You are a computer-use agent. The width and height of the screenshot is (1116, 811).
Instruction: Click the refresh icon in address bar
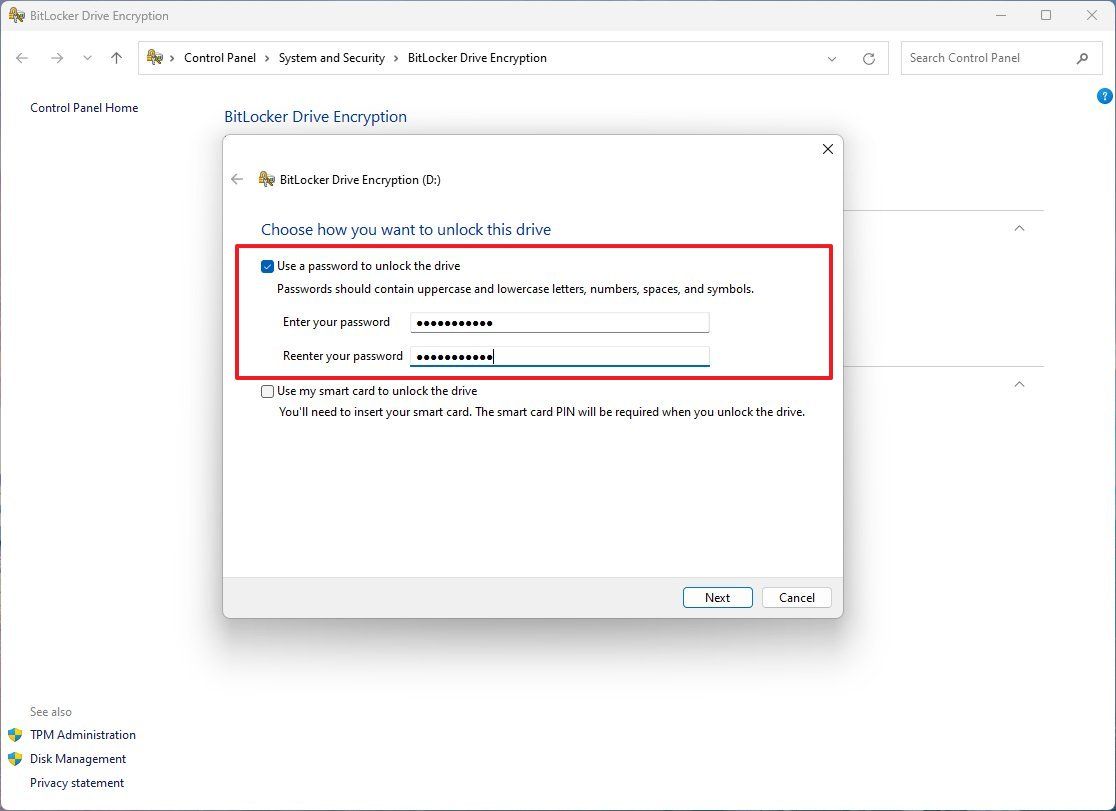868,58
